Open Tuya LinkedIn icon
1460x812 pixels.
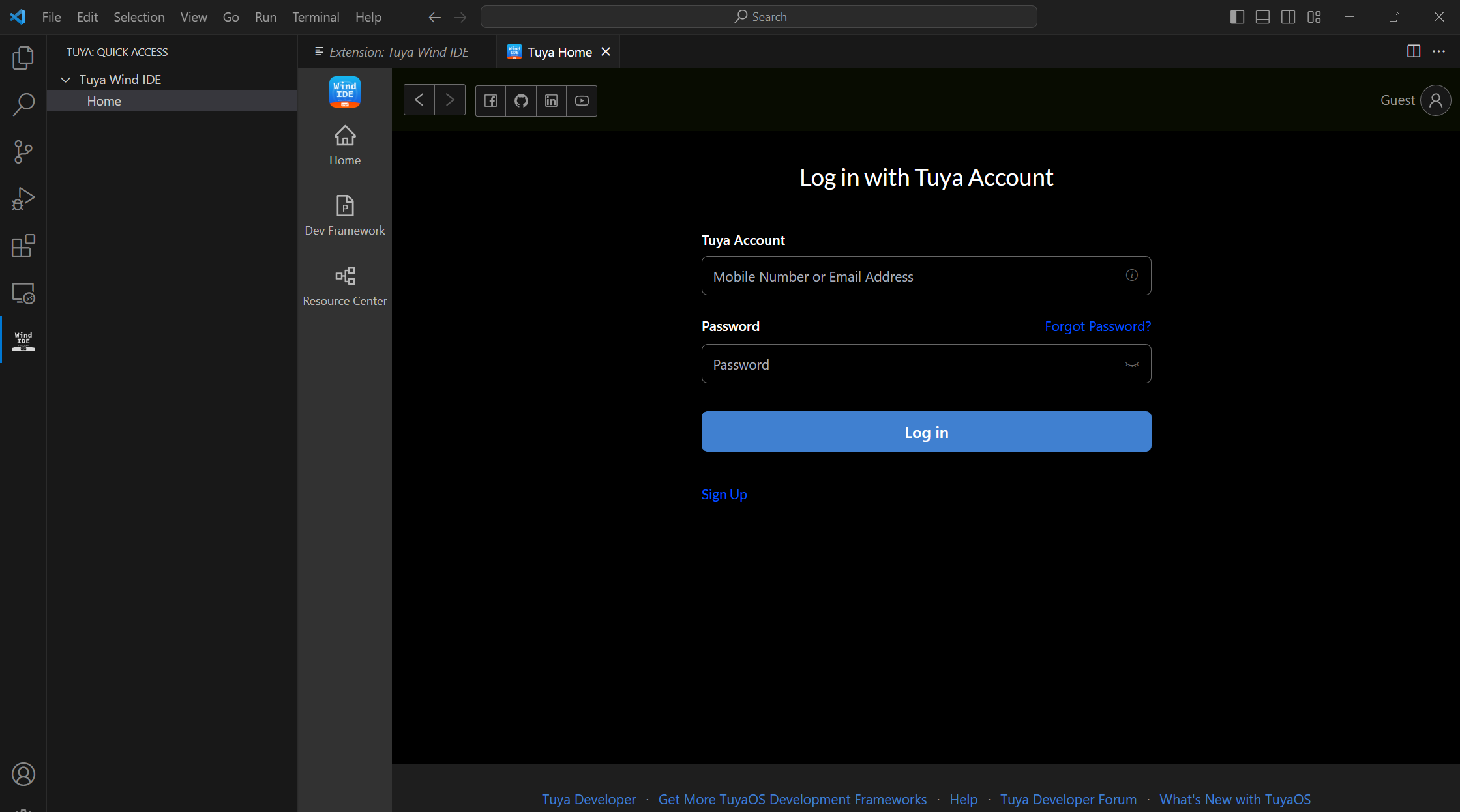[552, 100]
